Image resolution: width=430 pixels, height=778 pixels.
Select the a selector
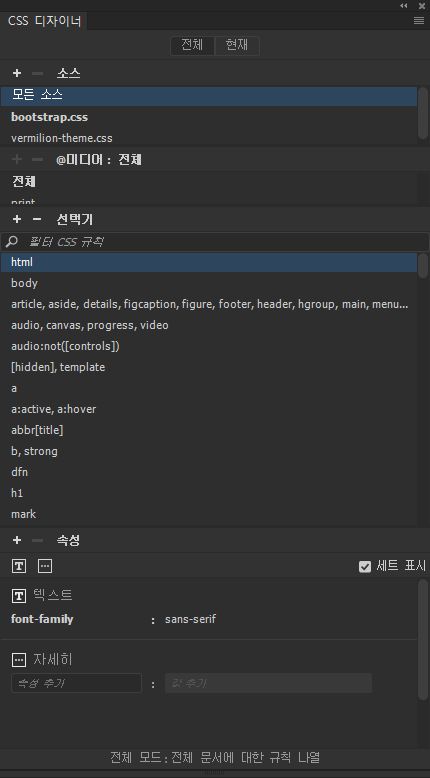[209, 388]
